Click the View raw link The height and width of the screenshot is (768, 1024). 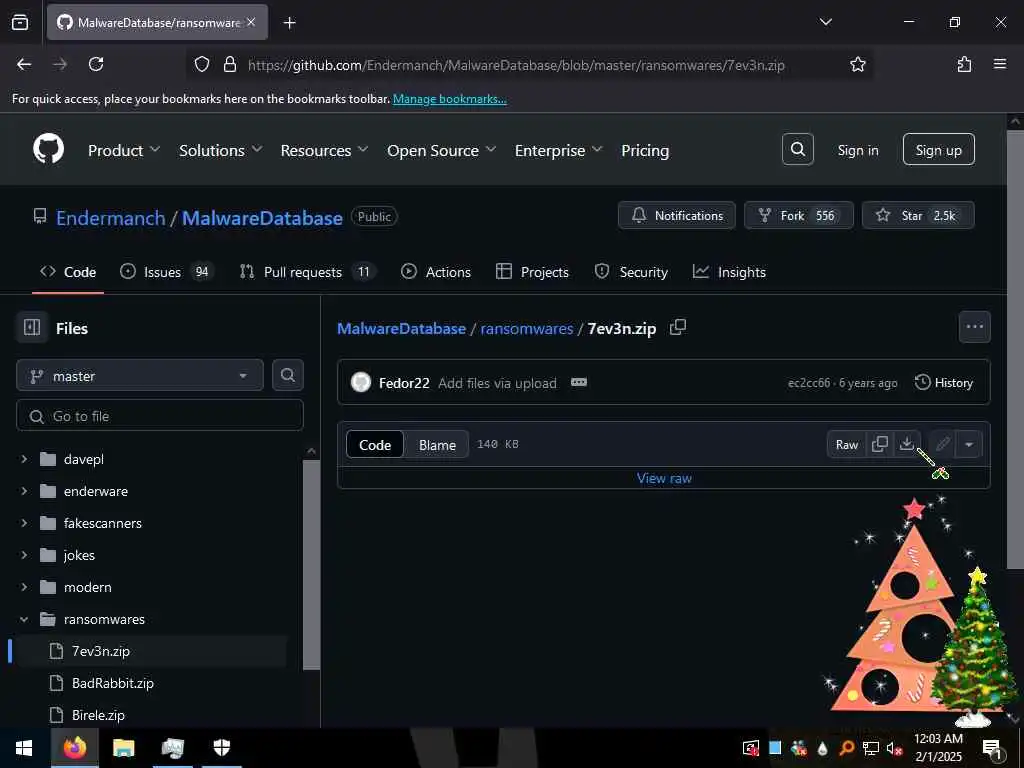point(664,478)
